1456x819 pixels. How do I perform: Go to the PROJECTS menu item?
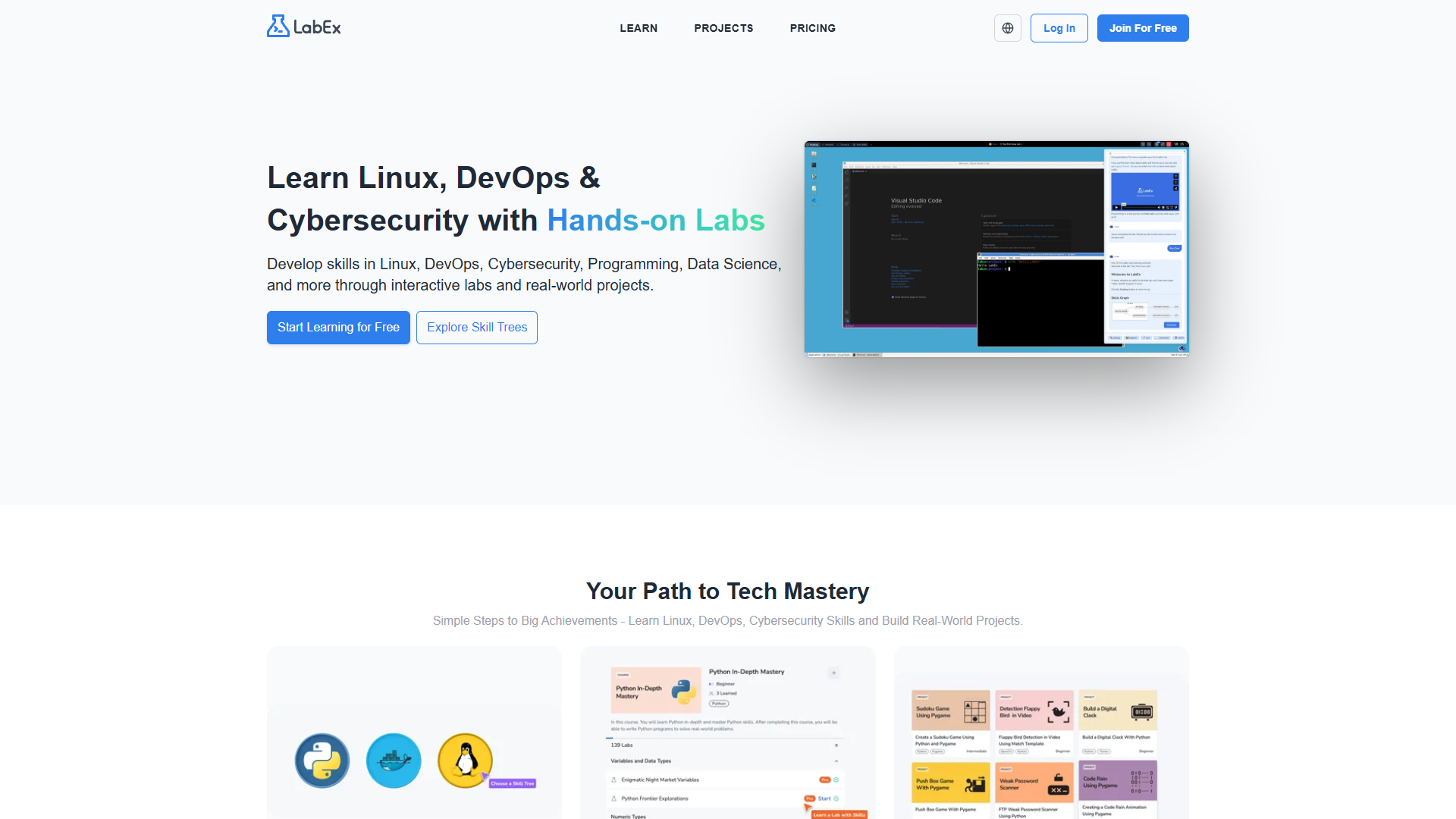723,28
